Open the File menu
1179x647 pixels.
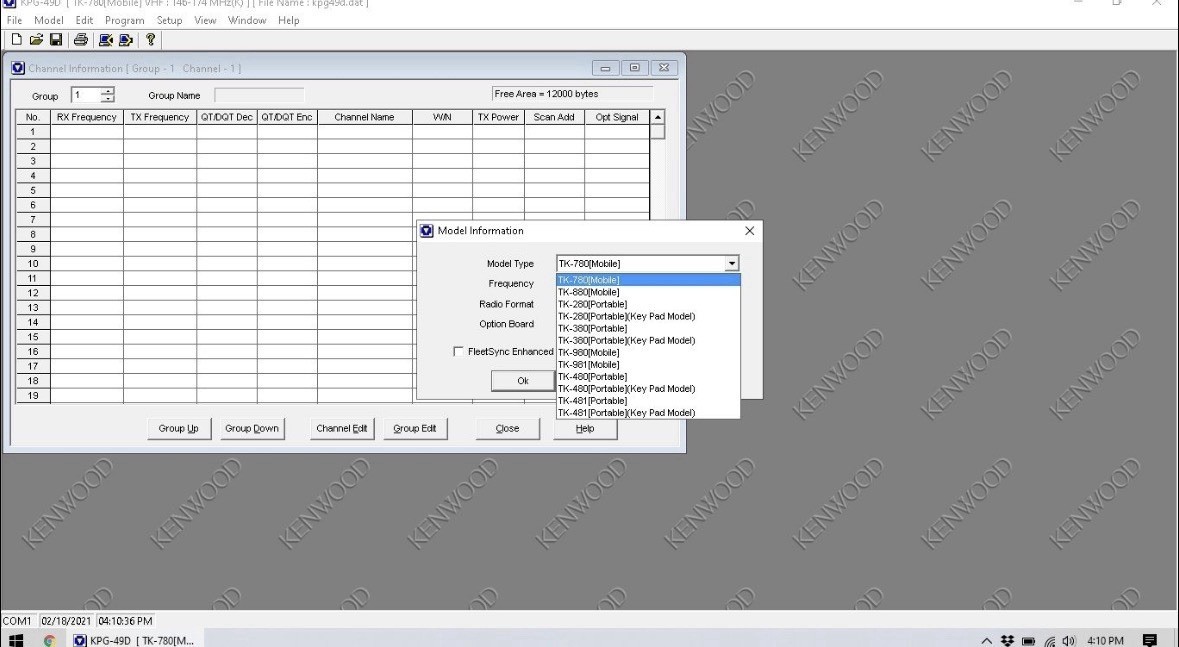(14, 20)
